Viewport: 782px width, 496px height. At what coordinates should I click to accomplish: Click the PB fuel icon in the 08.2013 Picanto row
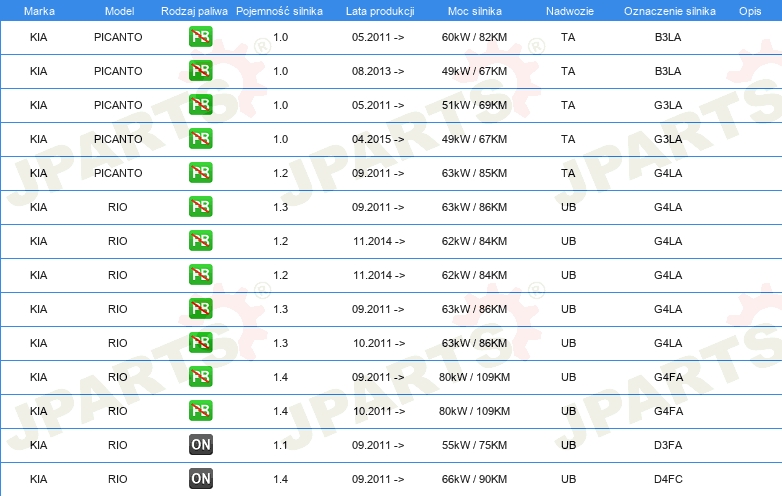pyautogui.click(x=200, y=71)
